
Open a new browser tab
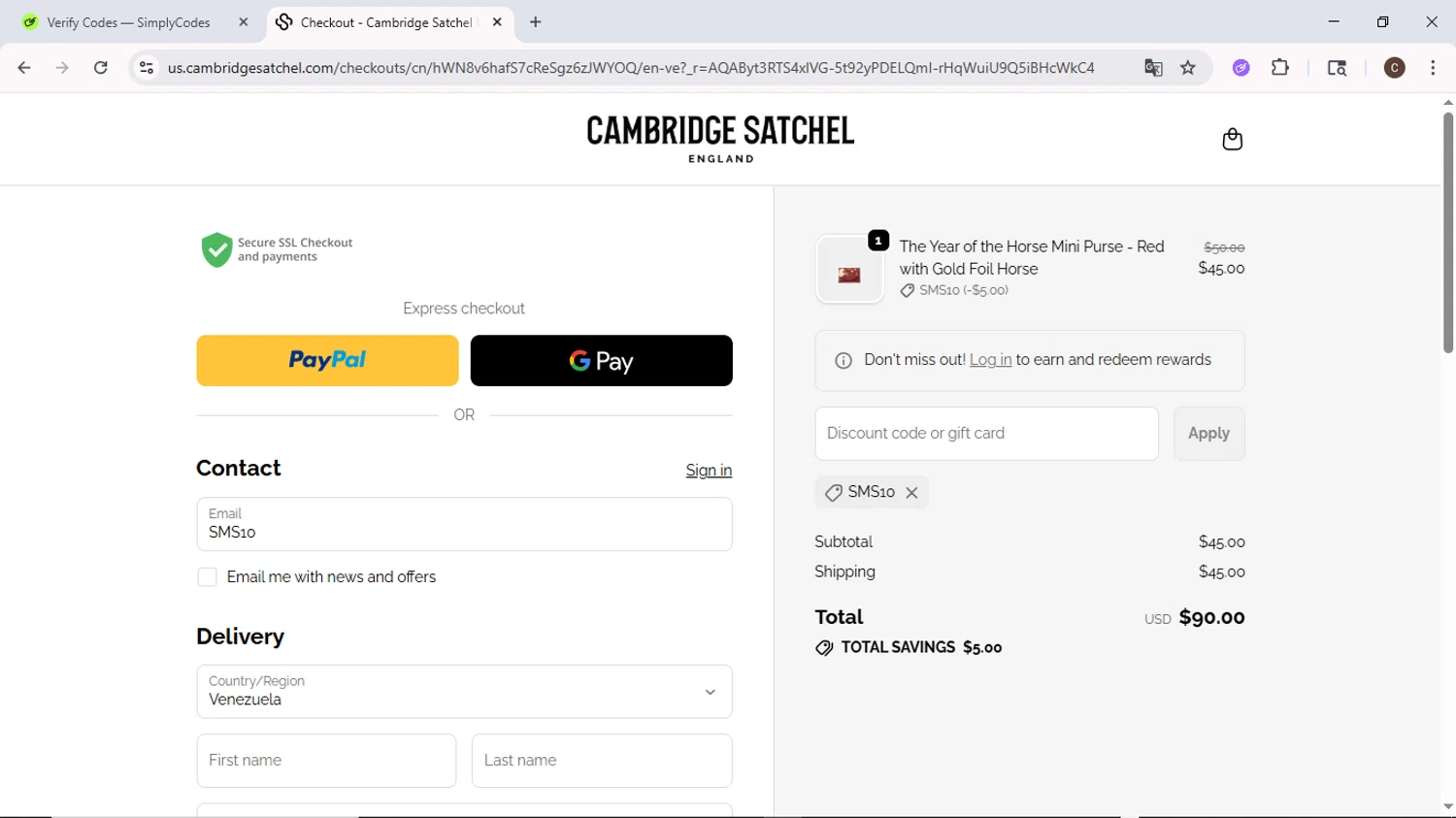point(536,21)
